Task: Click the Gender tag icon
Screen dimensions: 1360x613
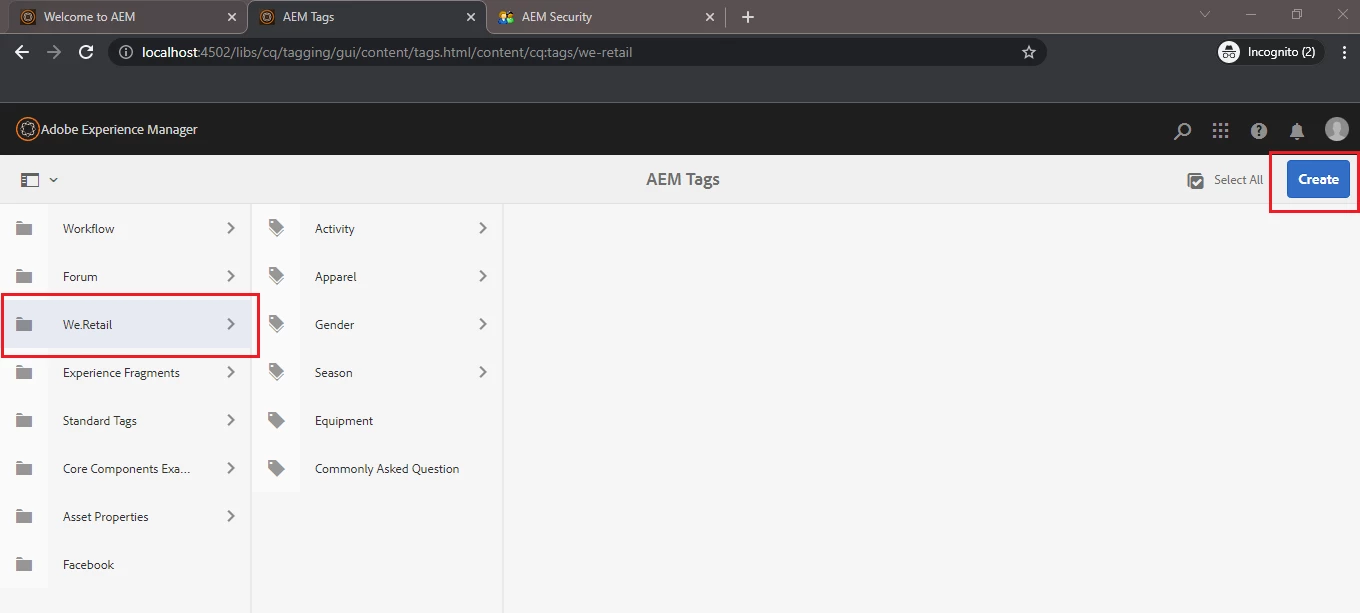Action: click(276, 324)
